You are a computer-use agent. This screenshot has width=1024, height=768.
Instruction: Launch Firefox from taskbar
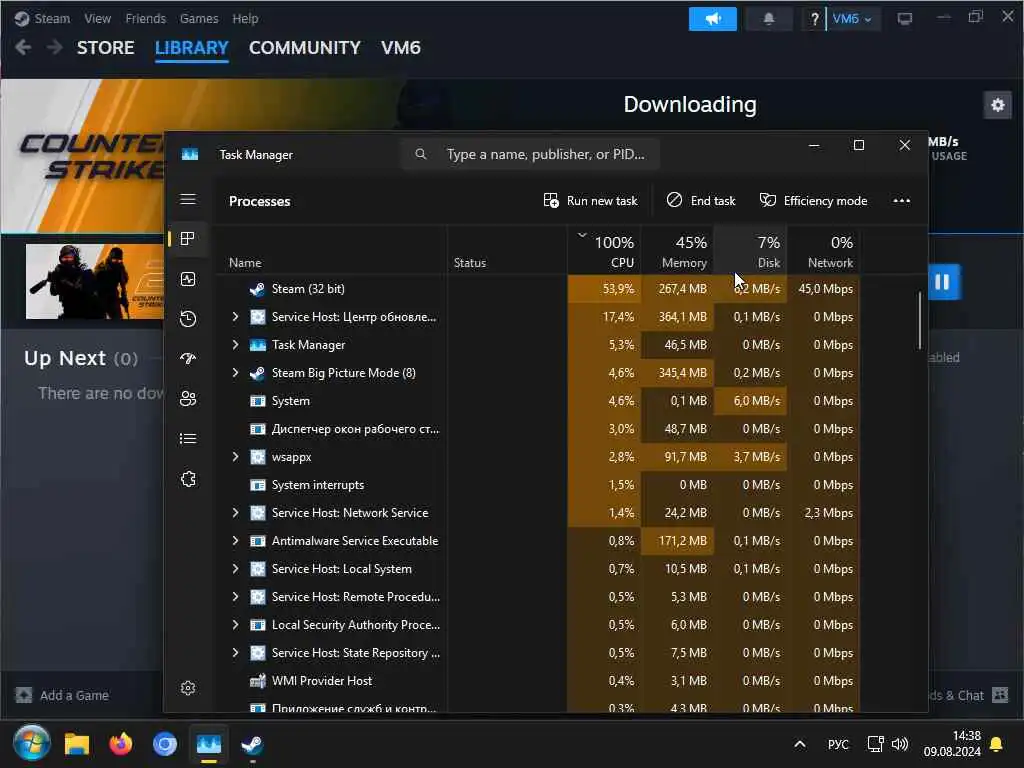[x=121, y=744]
